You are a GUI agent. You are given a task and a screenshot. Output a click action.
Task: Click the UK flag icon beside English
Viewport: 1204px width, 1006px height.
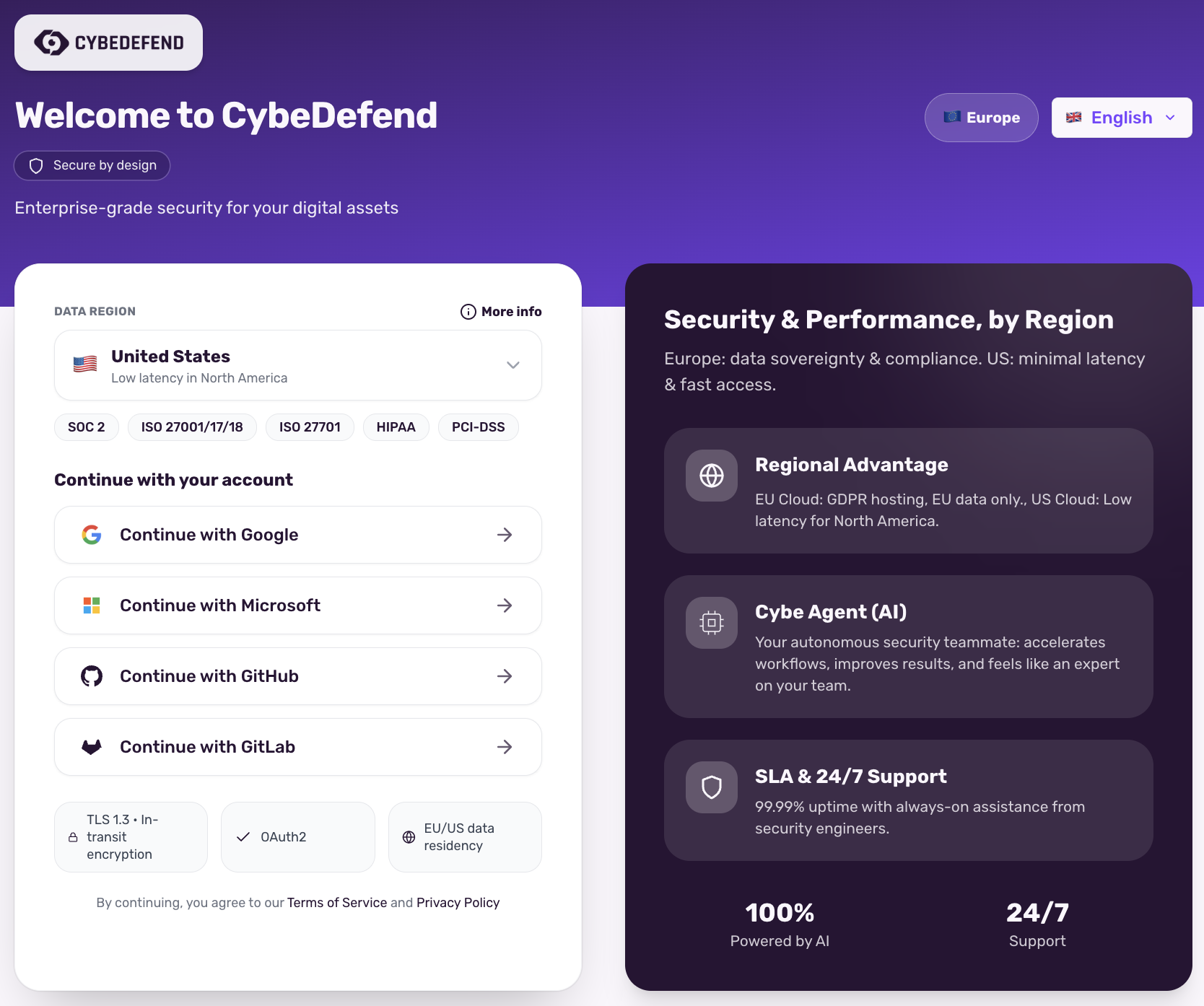1074,117
